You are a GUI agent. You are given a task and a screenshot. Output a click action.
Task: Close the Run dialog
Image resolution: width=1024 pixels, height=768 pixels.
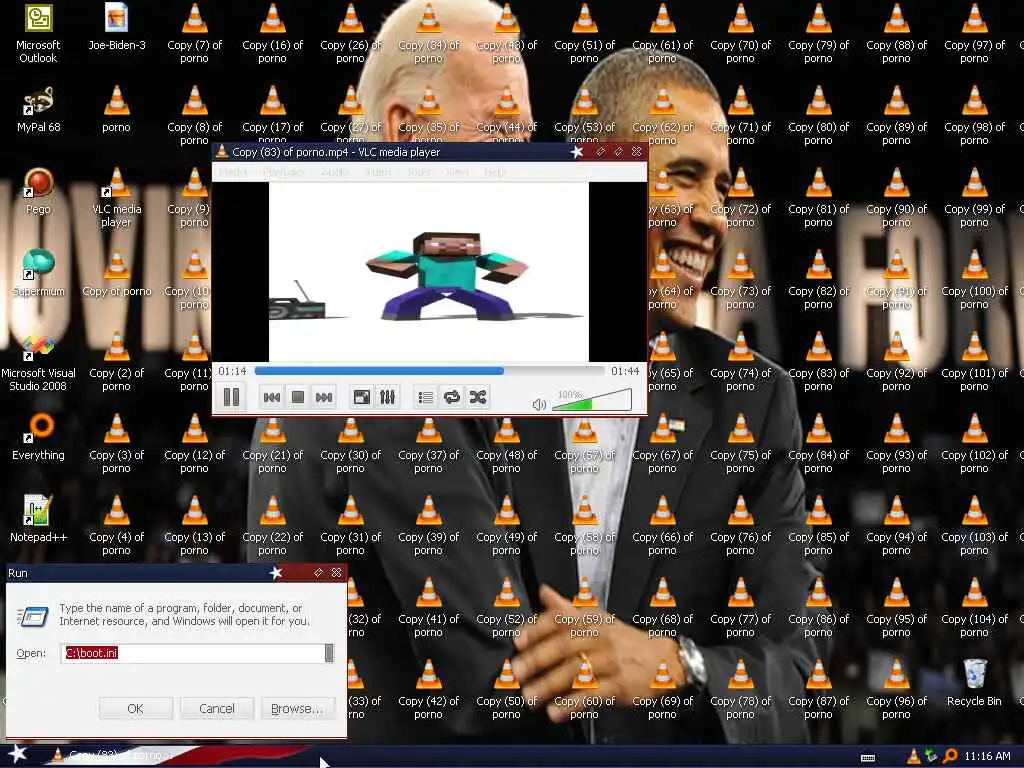(336, 573)
